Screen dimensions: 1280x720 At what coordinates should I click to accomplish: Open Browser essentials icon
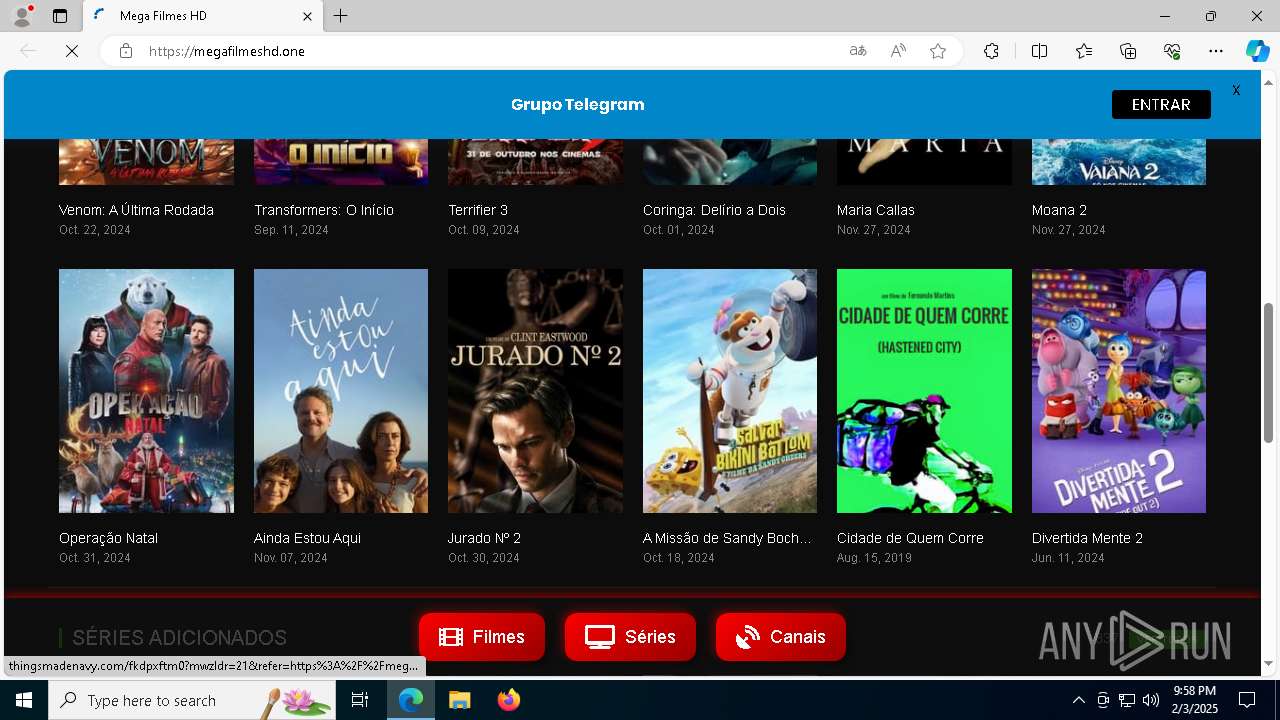[x=1172, y=51]
